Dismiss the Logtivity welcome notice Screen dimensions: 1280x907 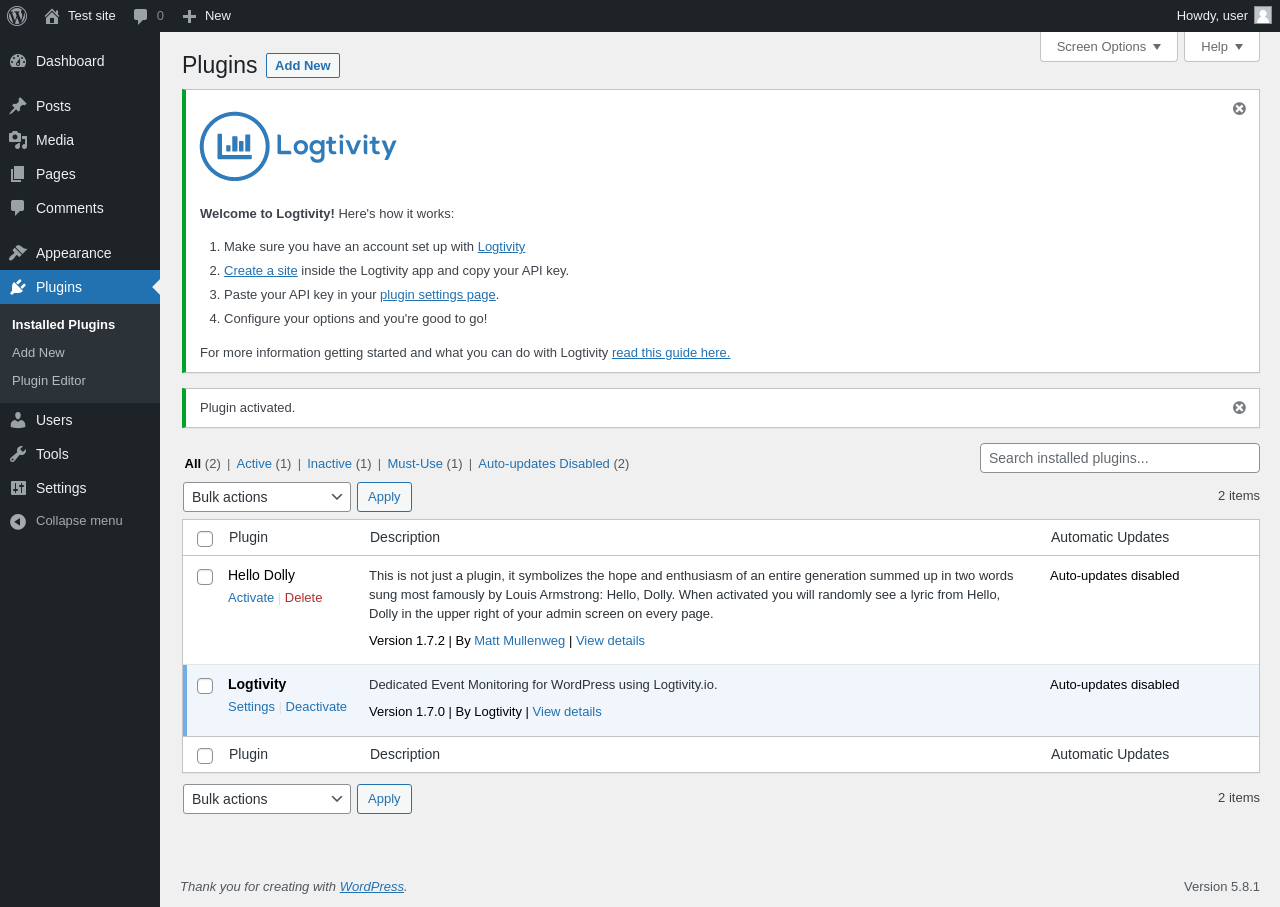(x=1239, y=108)
